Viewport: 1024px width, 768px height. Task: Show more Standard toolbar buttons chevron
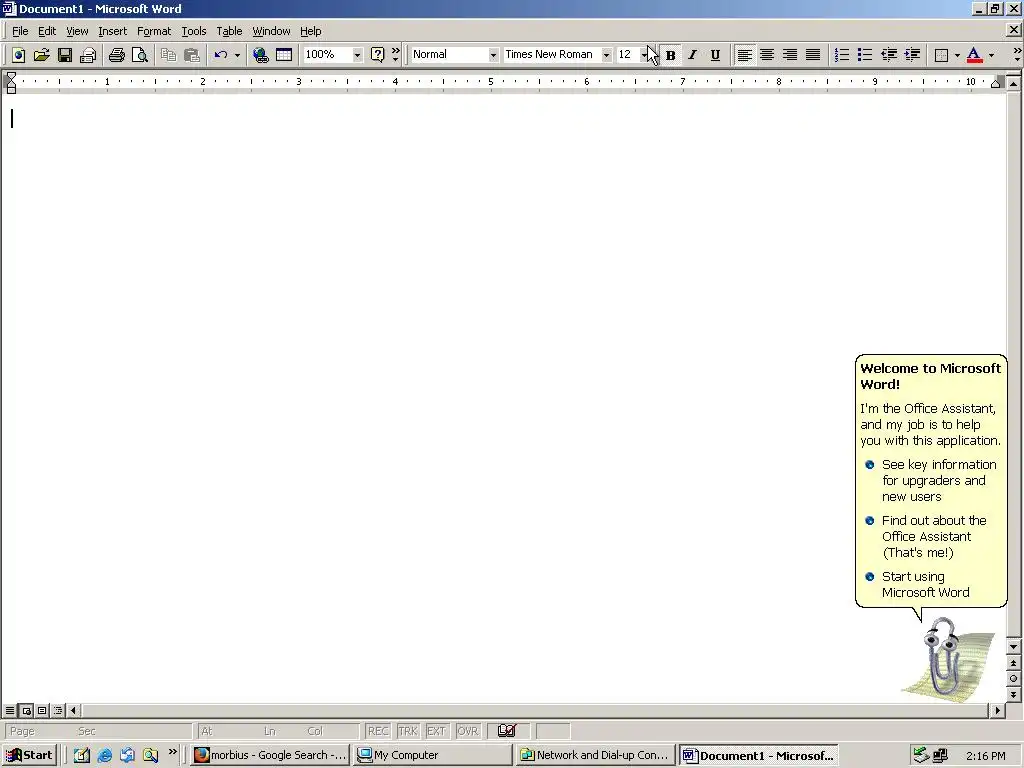click(395, 55)
